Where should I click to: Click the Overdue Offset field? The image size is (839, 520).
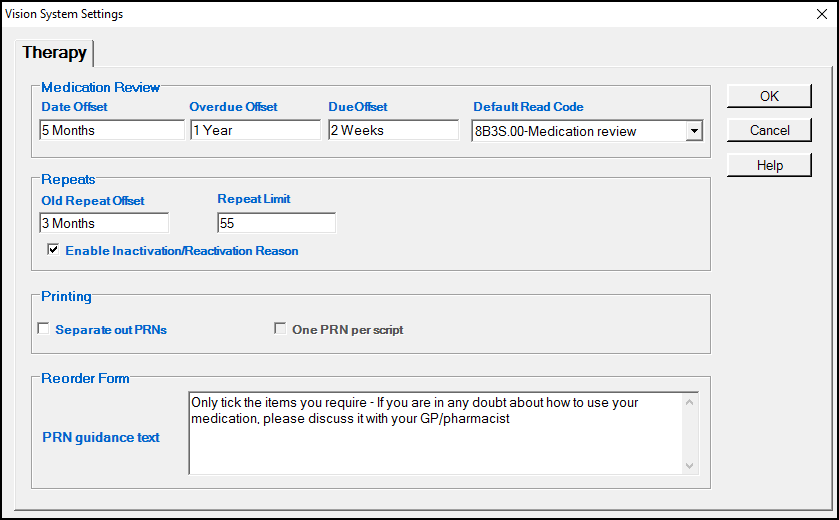pos(255,130)
